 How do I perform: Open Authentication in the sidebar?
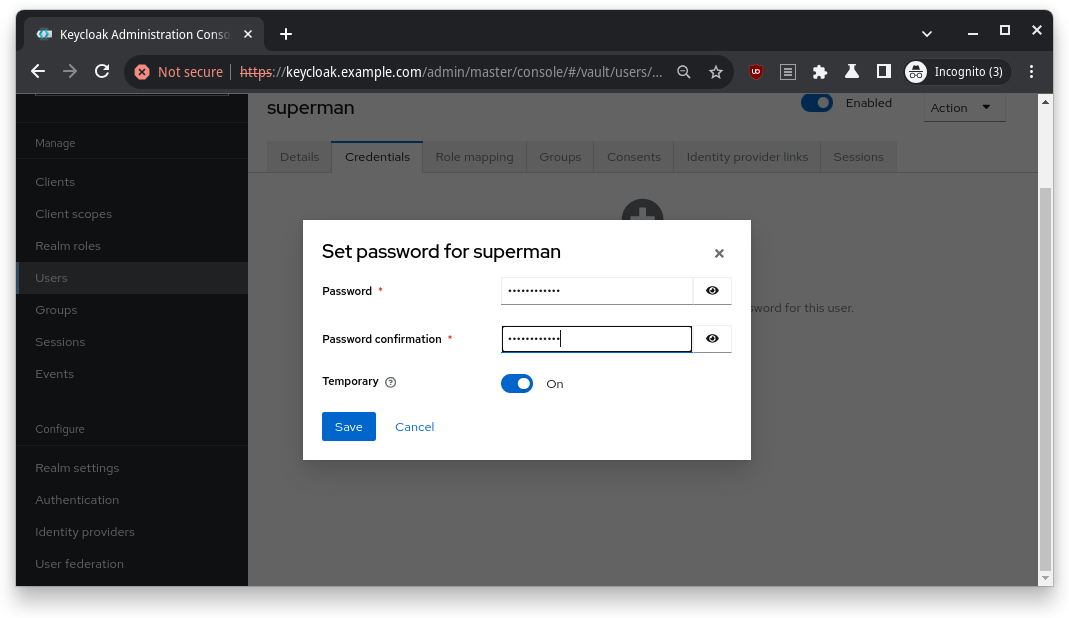pyautogui.click(x=132, y=500)
